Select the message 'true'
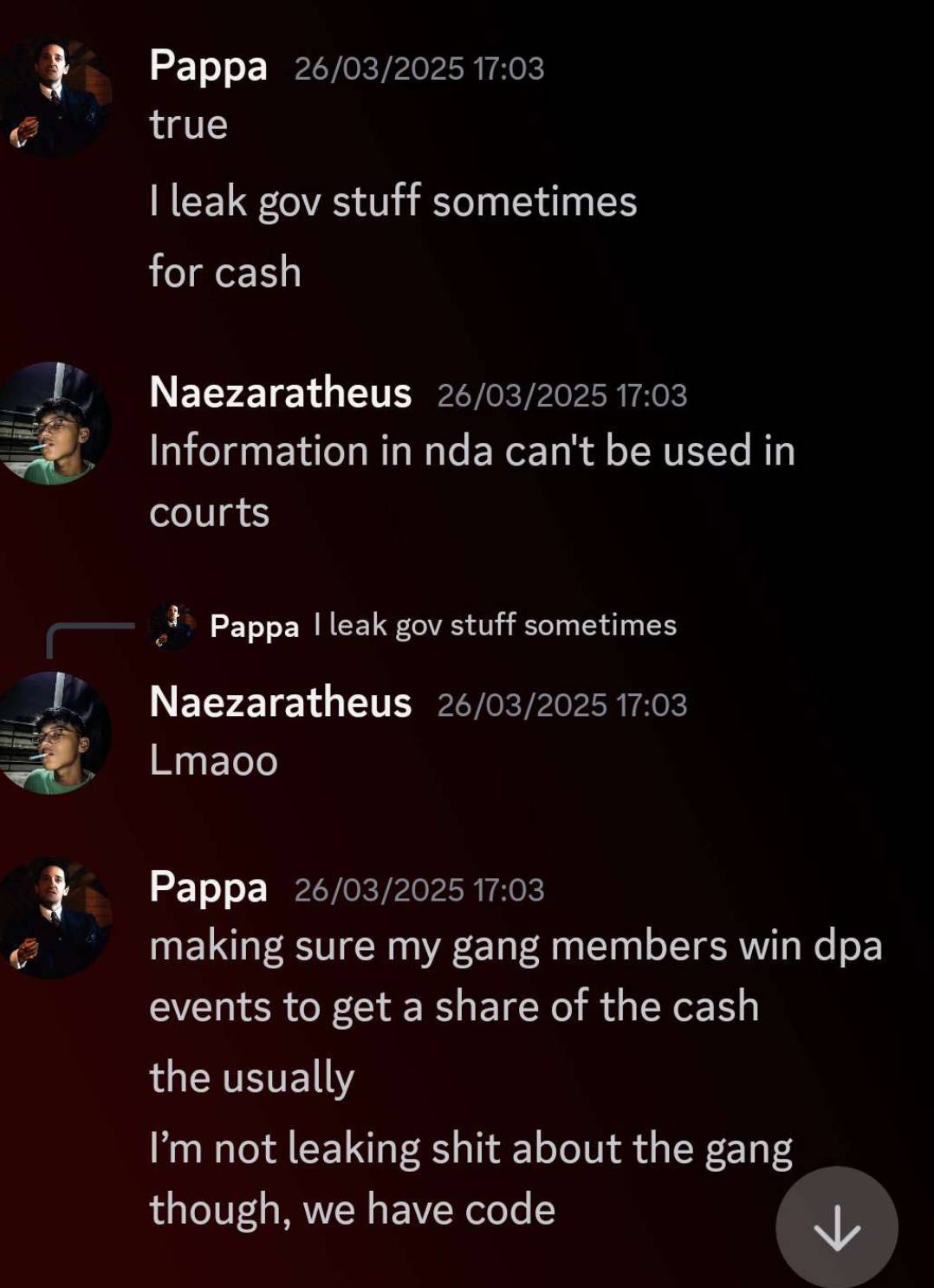Image resolution: width=934 pixels, height=1288 pixels. coord(188,125)
